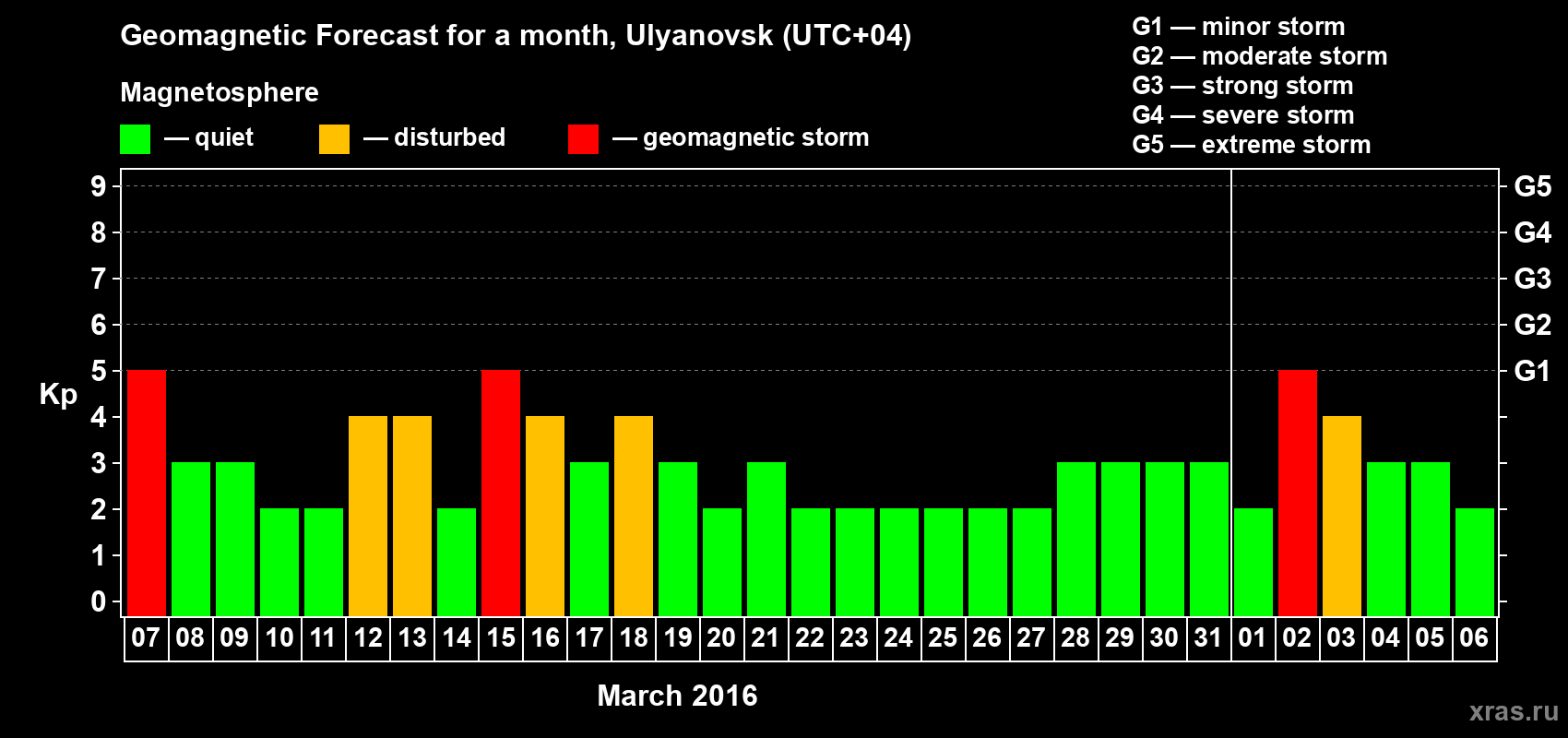Click date label 10 on the axis
1568x738 pixels.
(x=279, y=638)
